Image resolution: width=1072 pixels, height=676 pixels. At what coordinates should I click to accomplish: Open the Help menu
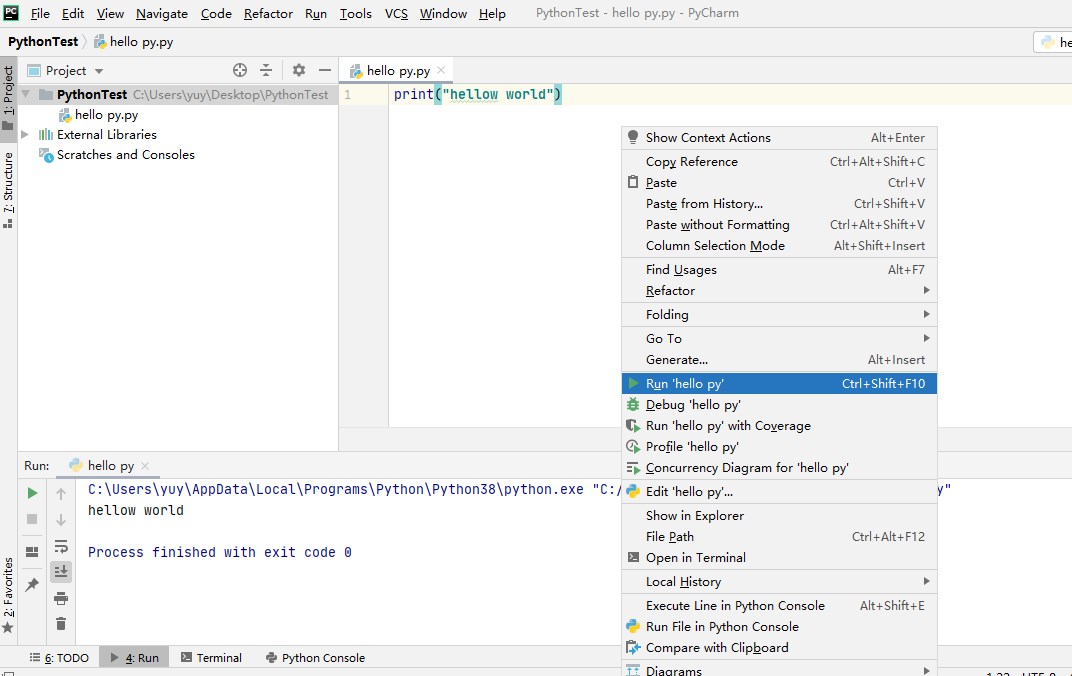click(x=492, y=14)
